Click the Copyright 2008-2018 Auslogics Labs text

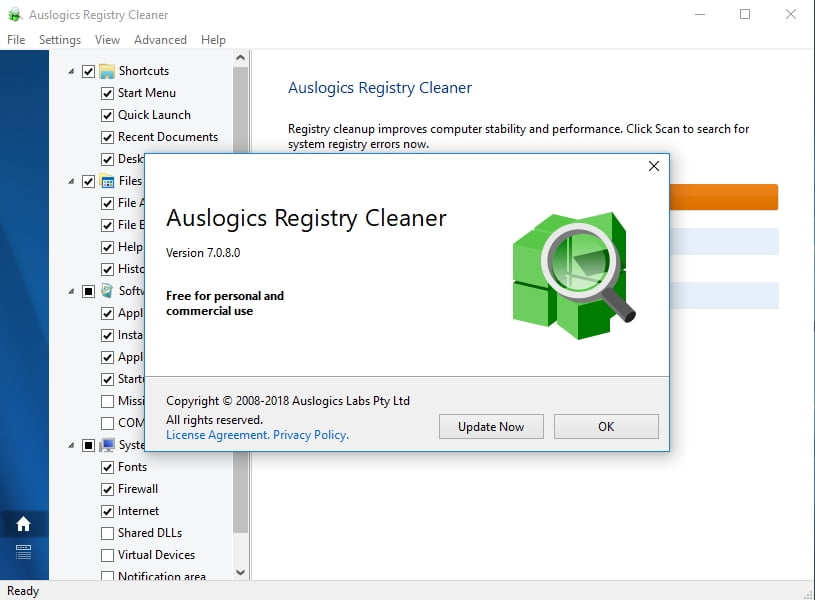(x=288, y=401)
